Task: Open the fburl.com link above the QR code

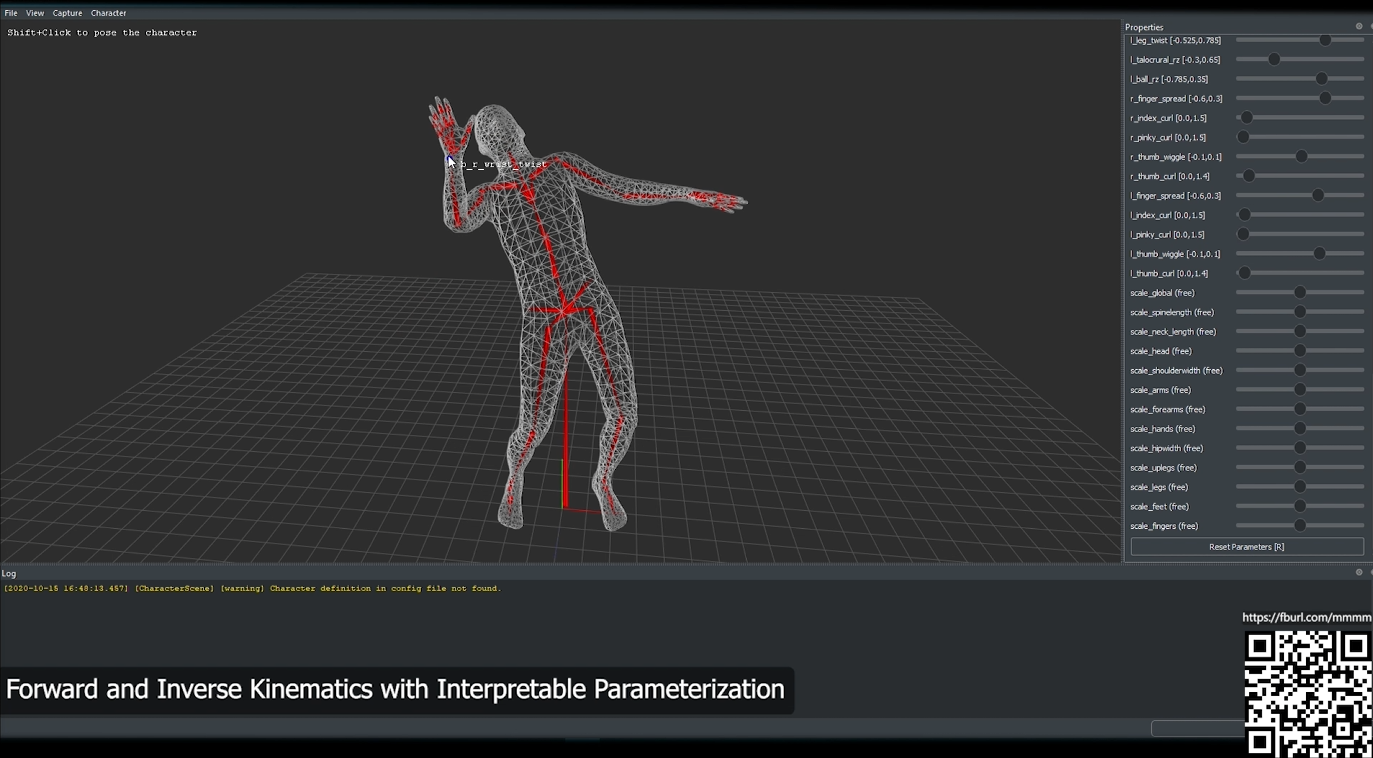Action: pyautogui.click(x=1306, y=617)
